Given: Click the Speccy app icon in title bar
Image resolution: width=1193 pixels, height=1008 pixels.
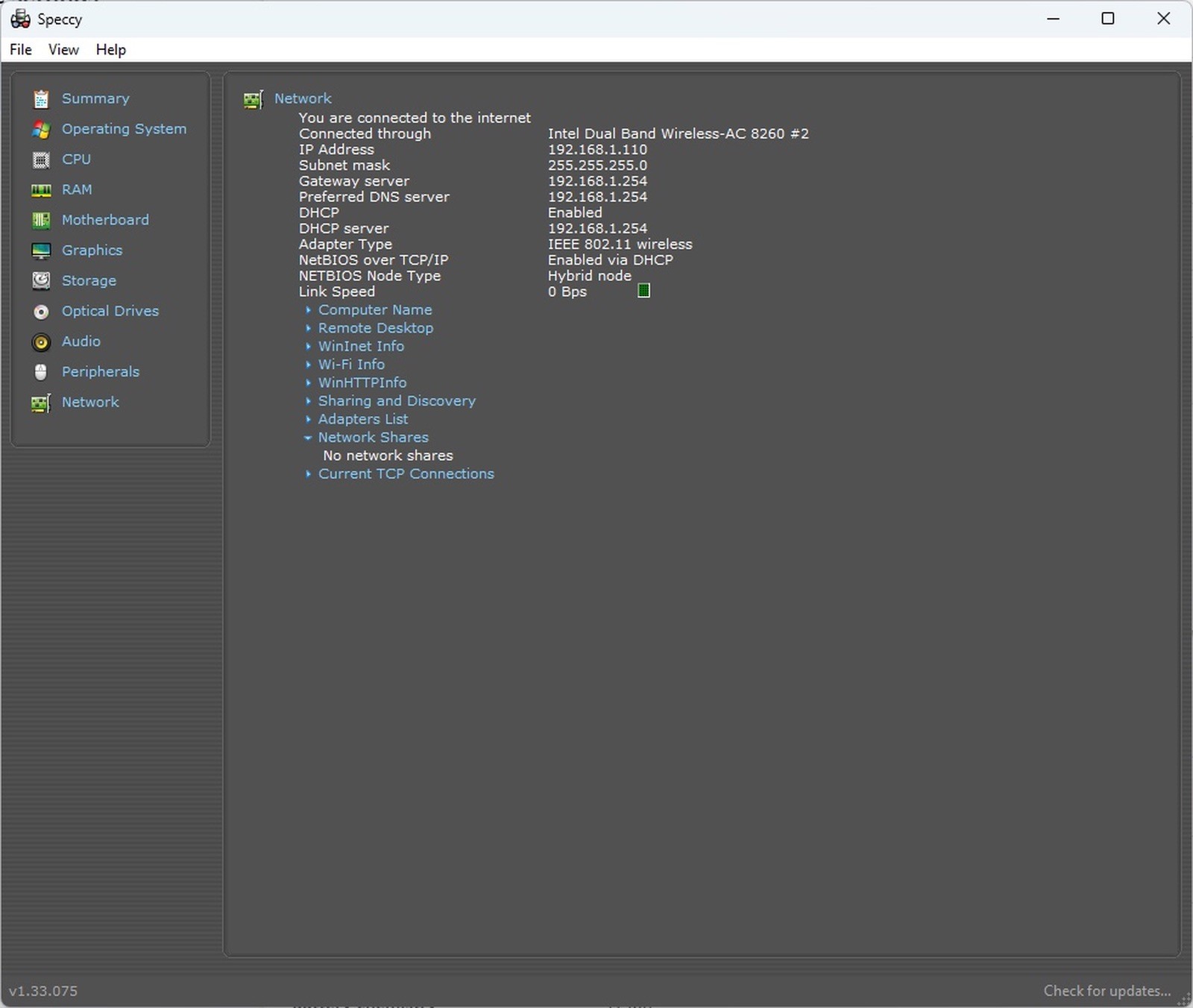Looking at the screenshot, I should (20, 19).
